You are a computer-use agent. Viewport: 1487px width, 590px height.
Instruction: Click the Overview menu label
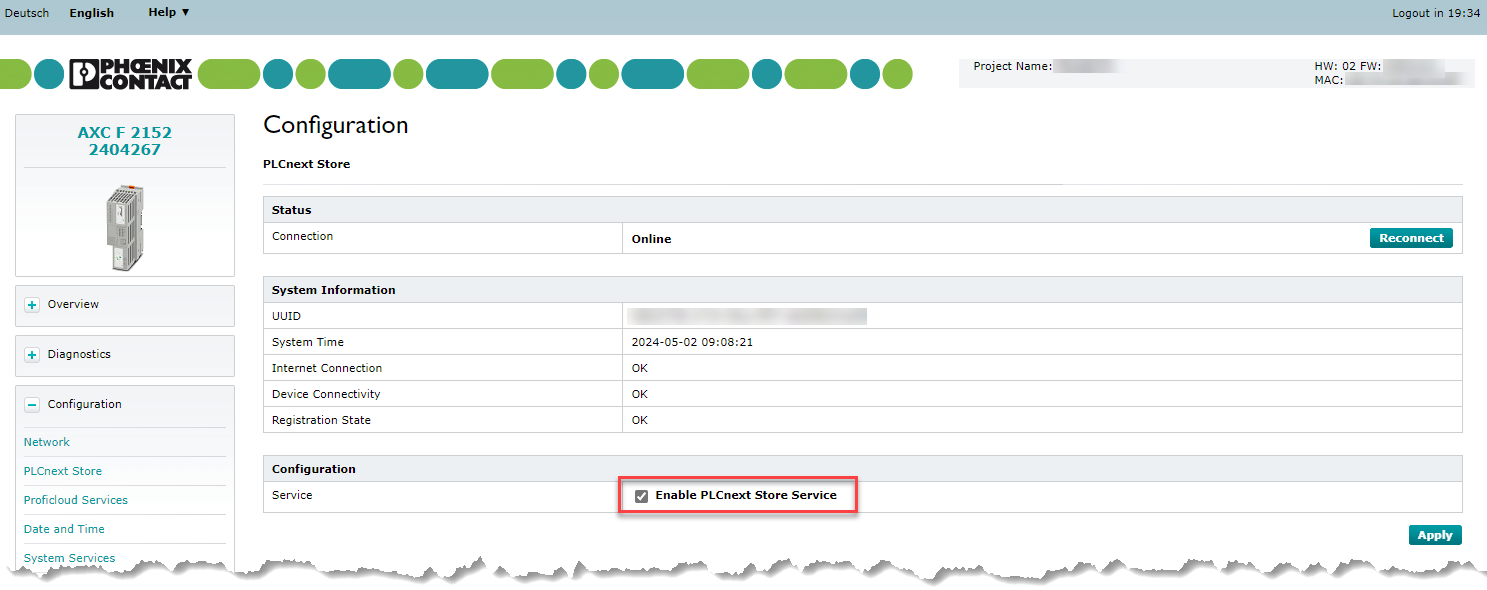[73, 304]
